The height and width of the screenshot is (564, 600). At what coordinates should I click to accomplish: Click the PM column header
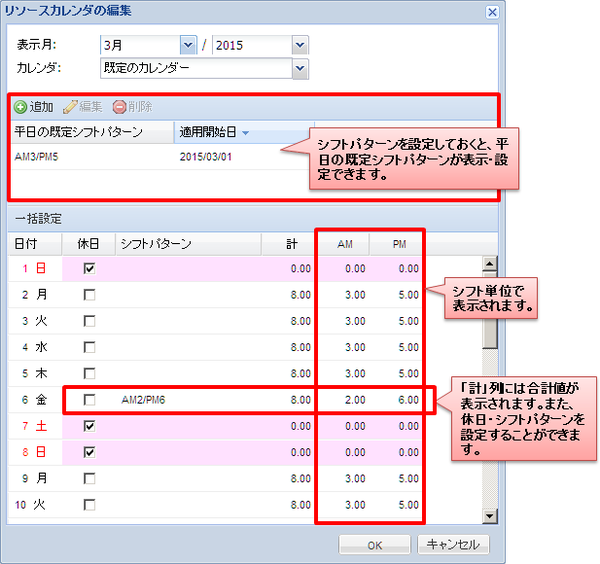[x=396, y=244]
